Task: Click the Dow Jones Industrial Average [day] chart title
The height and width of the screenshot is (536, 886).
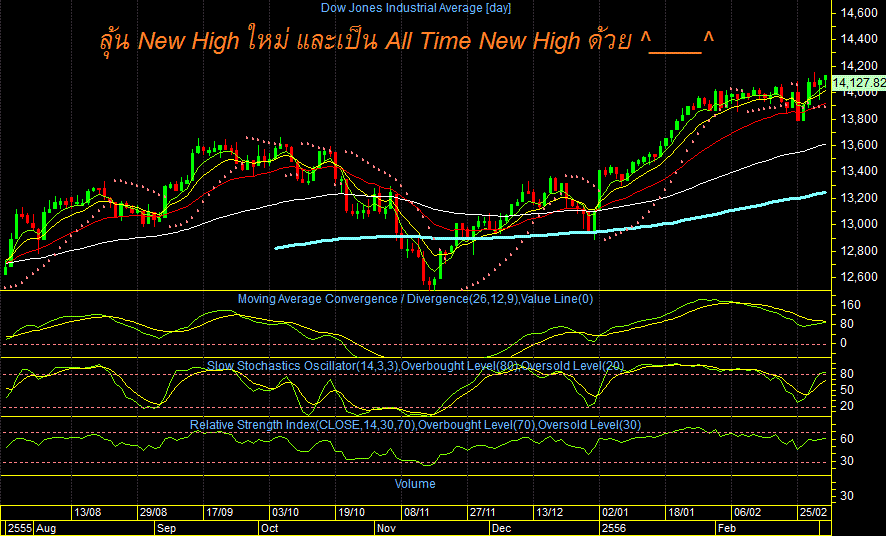Action: (415, 8)
